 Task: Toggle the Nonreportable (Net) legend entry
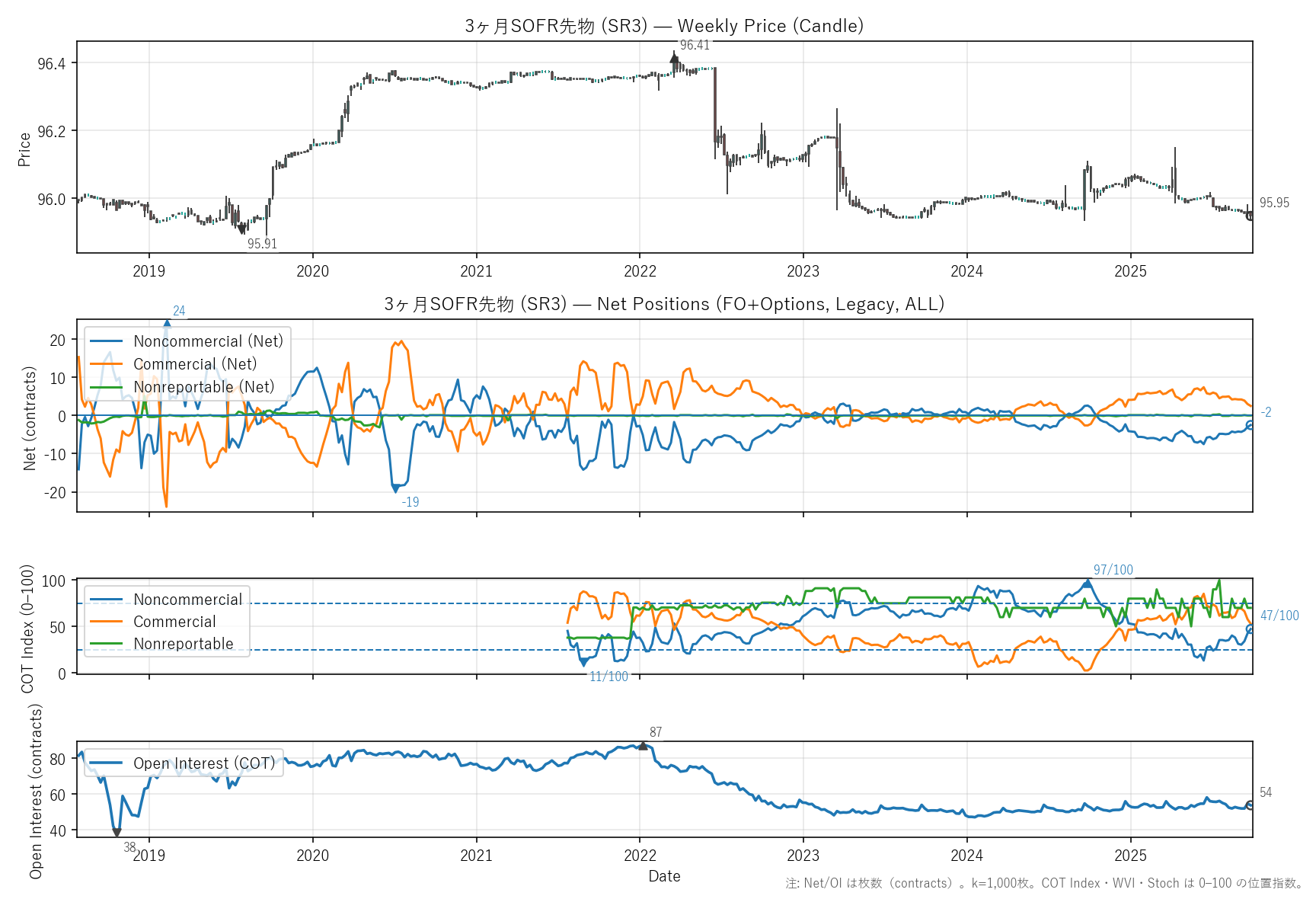203,387
